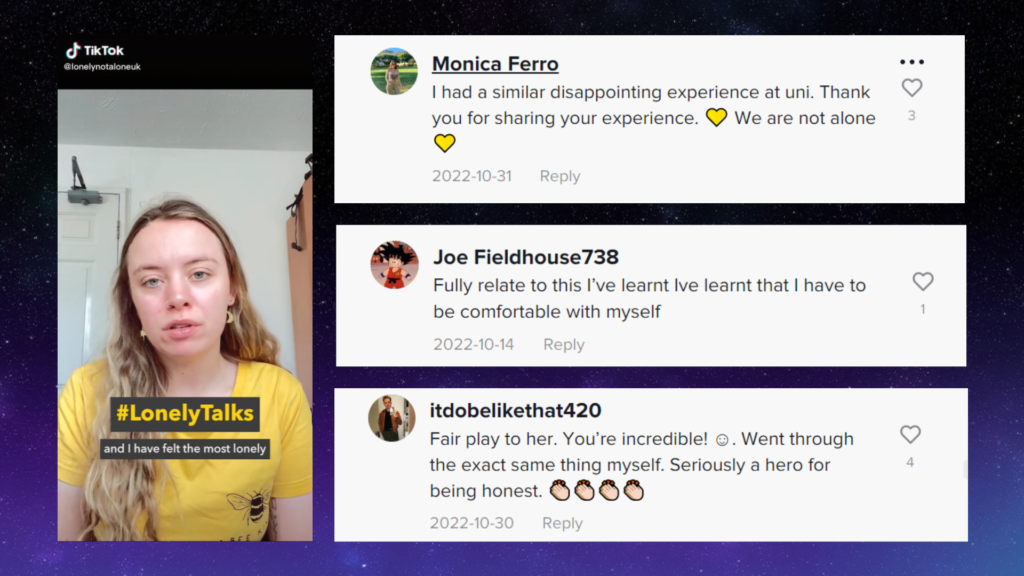Open itdobelikethat420's avatar
The image size is (1024, 576).
click(x=392, y=419)
